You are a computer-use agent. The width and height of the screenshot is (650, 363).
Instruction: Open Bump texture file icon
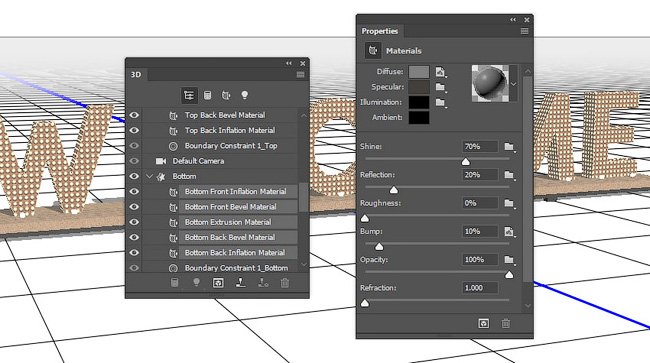coord(509,232)
